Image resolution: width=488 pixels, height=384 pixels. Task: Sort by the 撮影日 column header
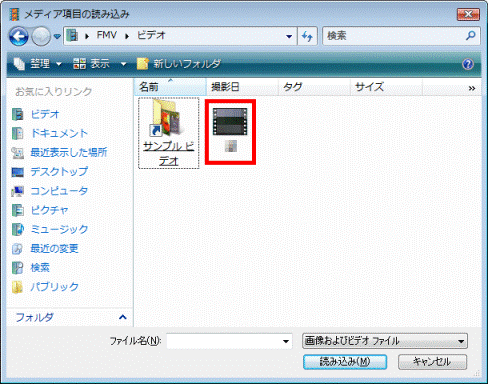pyautogui.click(x=242, y=87)
